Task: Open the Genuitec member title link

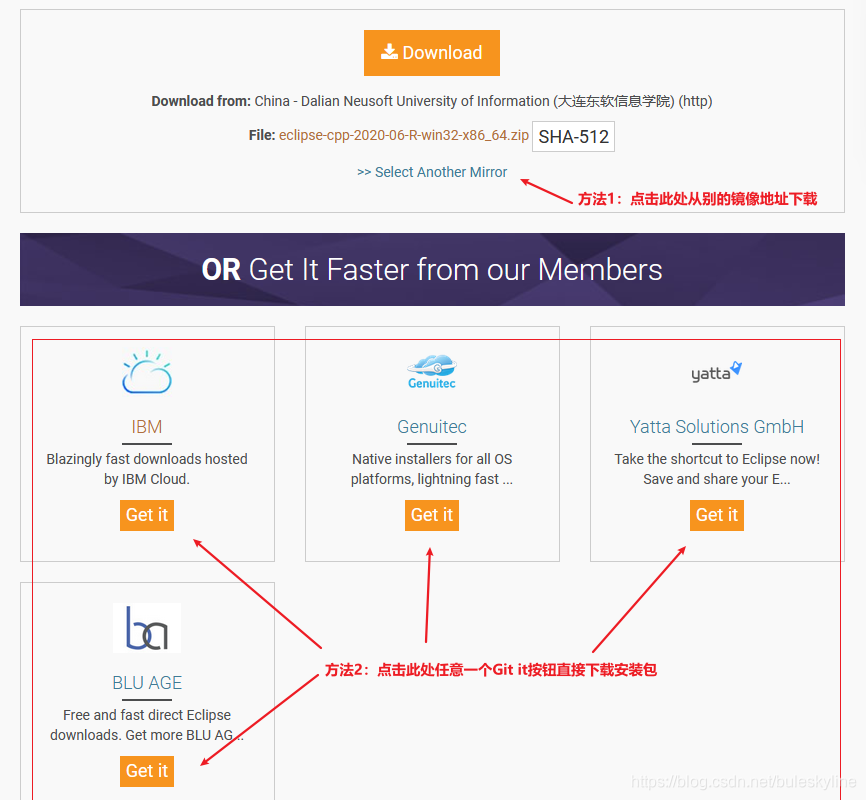Action: click(x=432, y=427)
